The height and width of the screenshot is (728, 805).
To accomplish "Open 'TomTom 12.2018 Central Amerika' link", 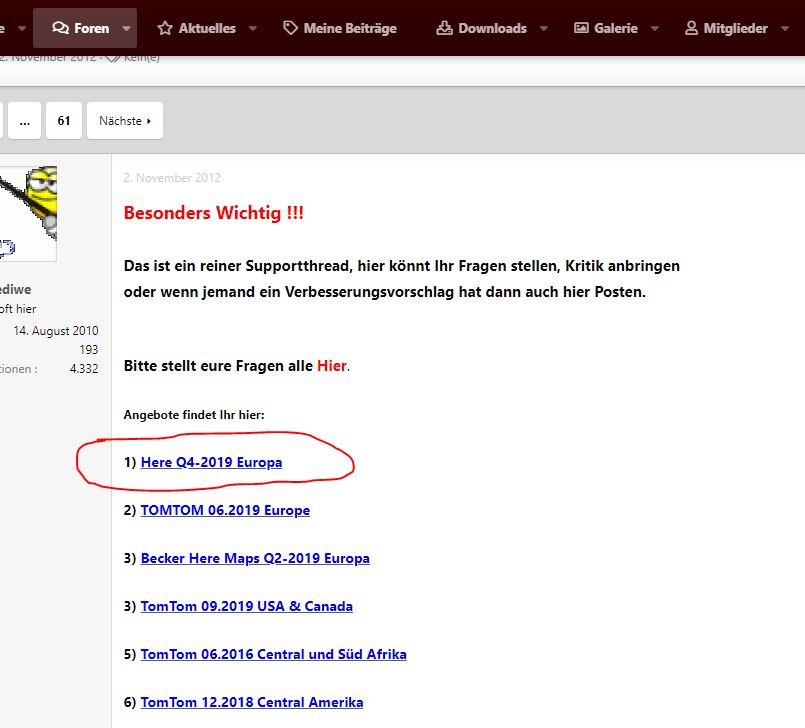I will (x=252, y=702).
